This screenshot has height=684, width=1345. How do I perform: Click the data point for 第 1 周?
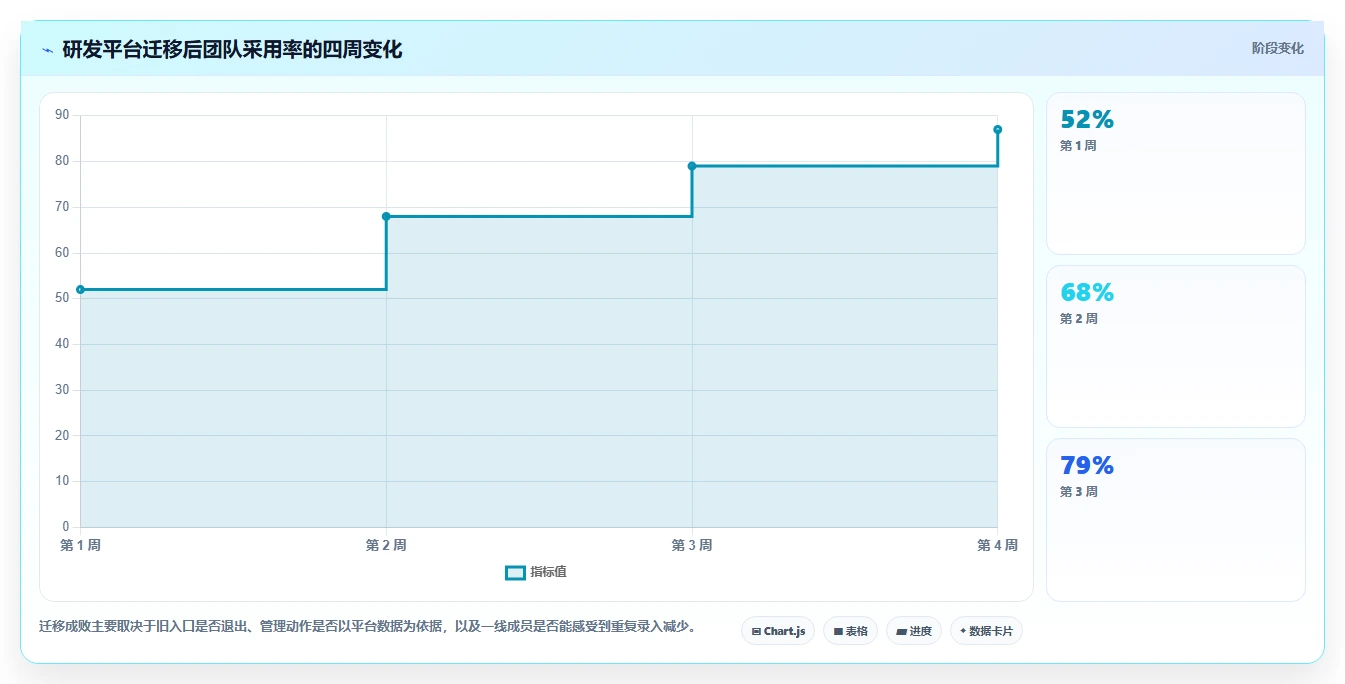click(80, 290)
